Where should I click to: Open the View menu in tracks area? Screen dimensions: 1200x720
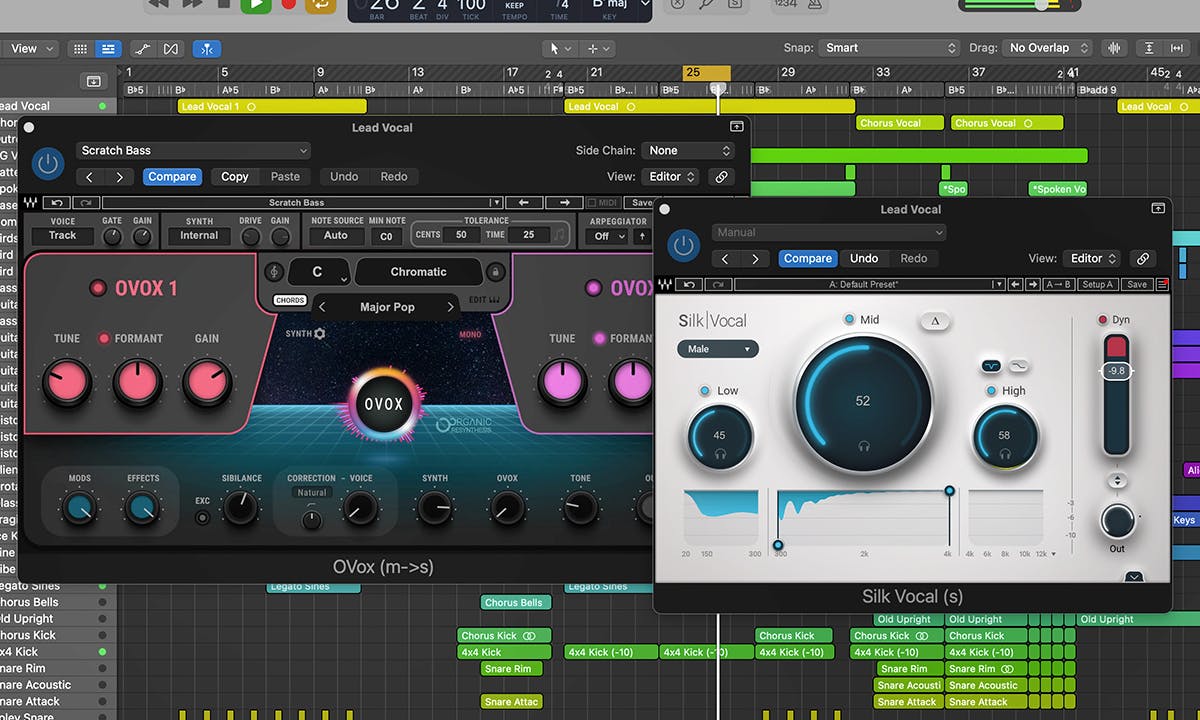pyautogui.click(x=30, y=48)
